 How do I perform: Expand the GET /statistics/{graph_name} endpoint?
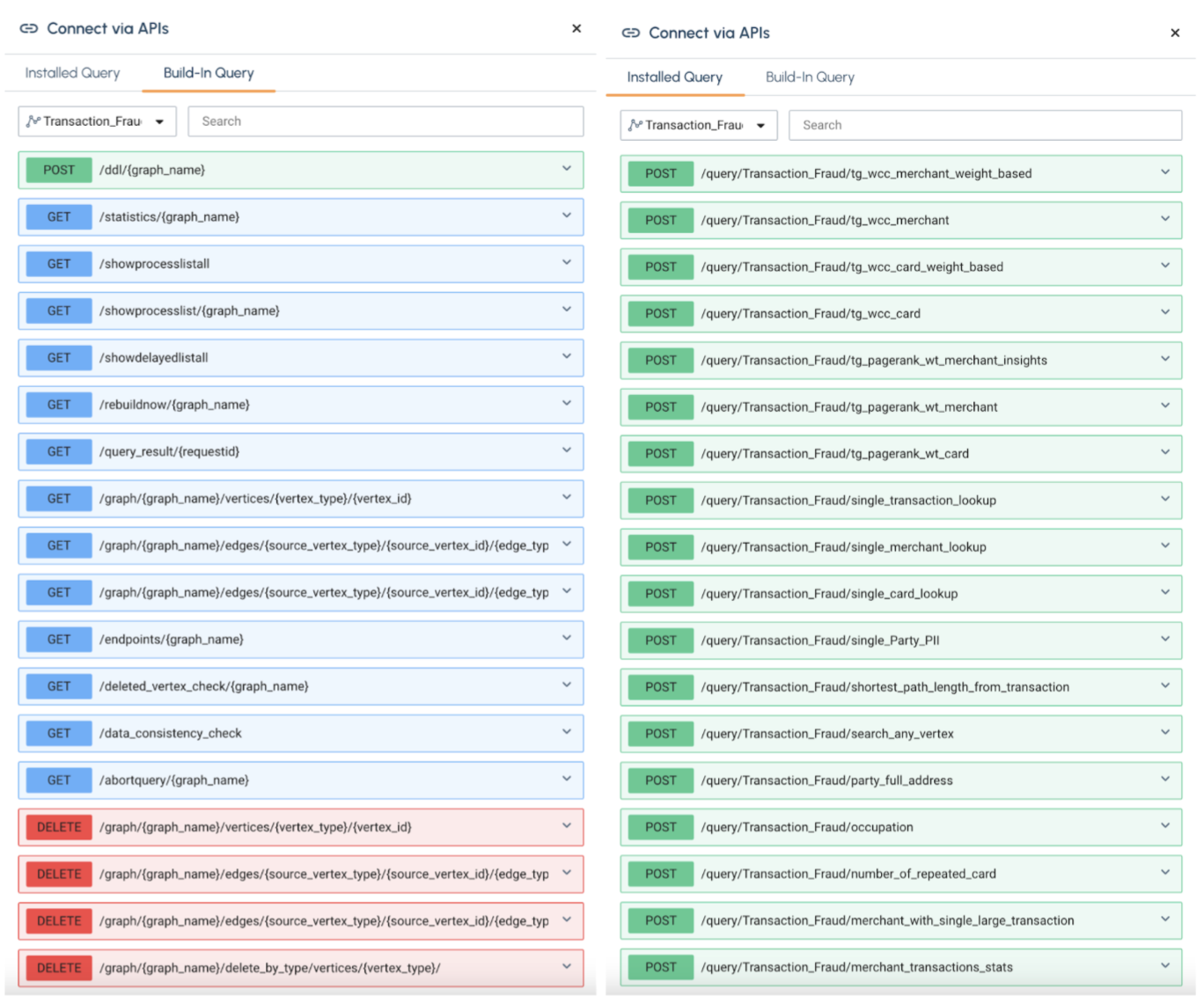point(567,216)
